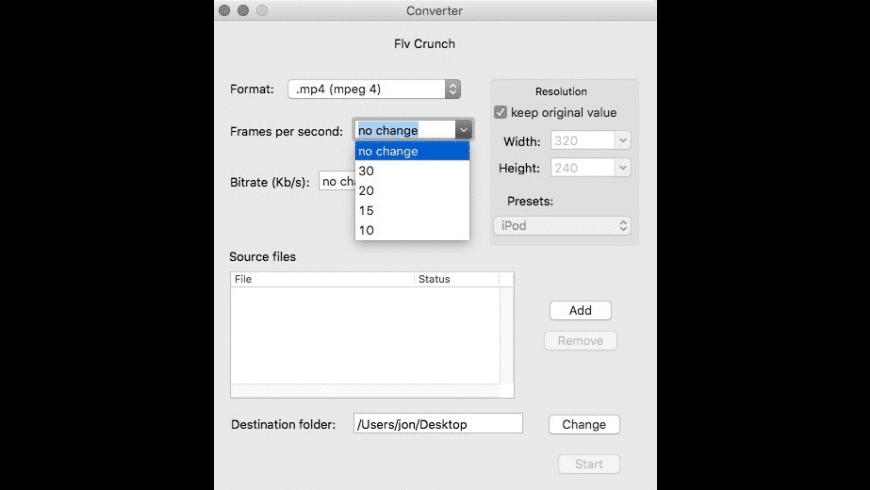
Task: Close the Converter window
Action: (x=225, y=11)
